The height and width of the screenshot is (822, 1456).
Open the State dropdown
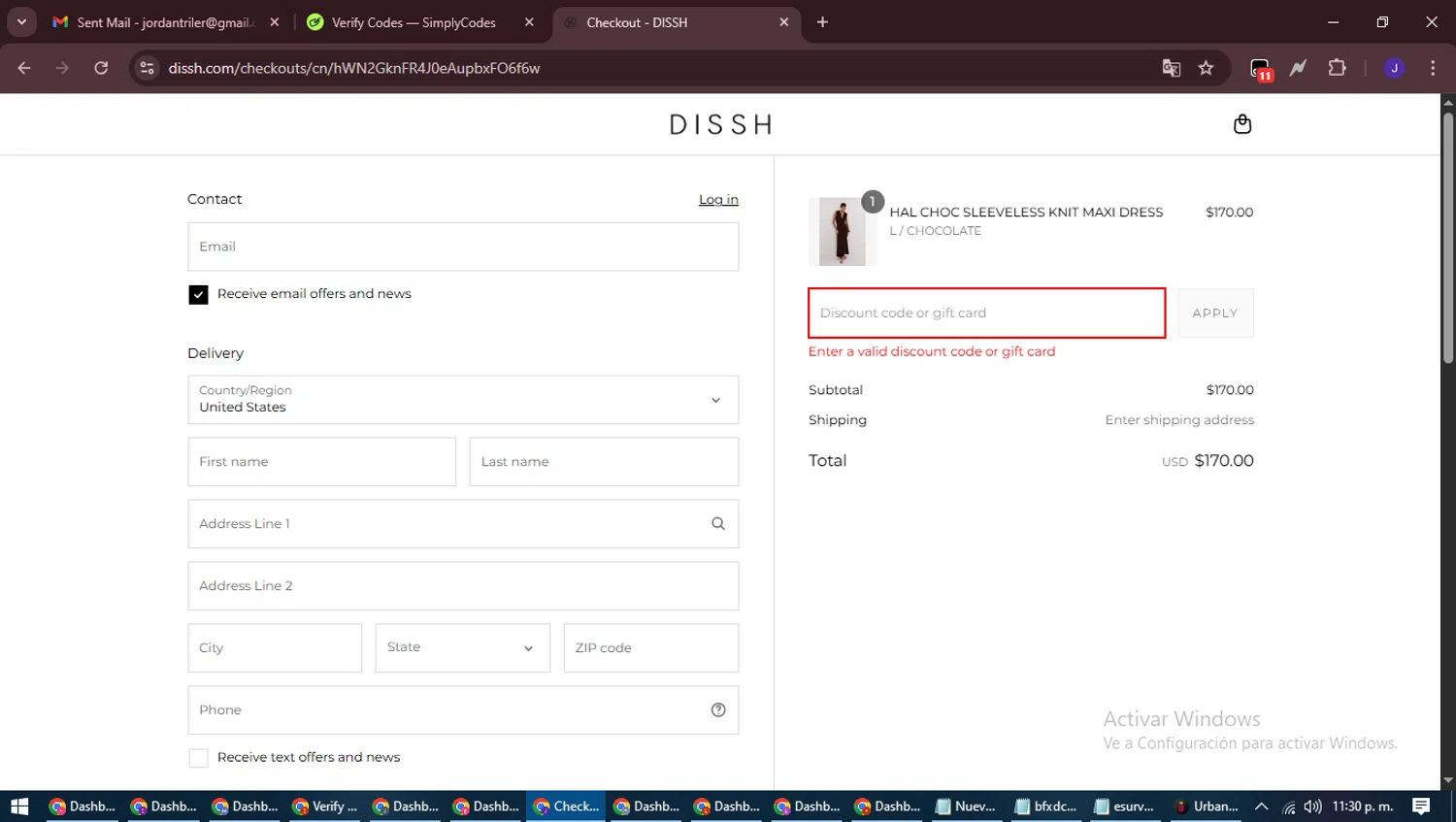pos(463,647)
